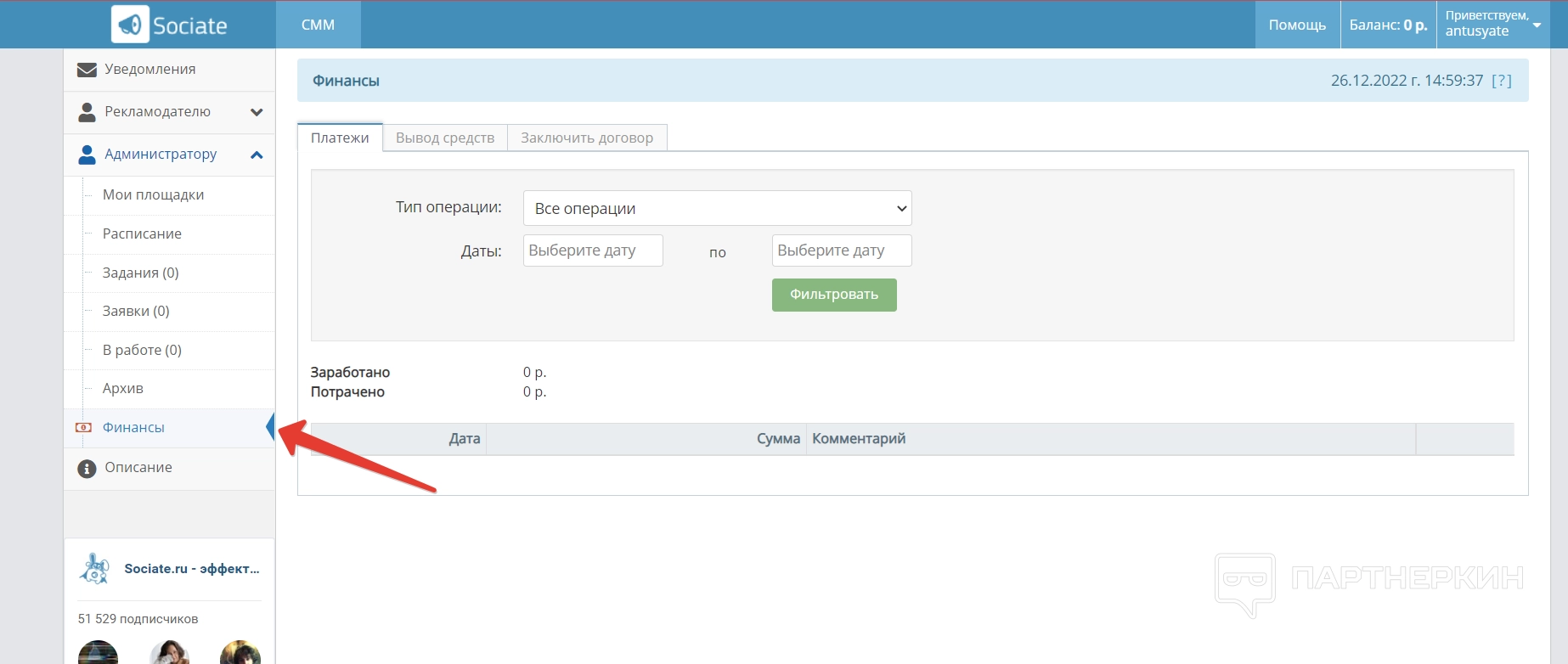Click the start date input field
This screenshot has width=1568, height=664.
pos(593,250)
